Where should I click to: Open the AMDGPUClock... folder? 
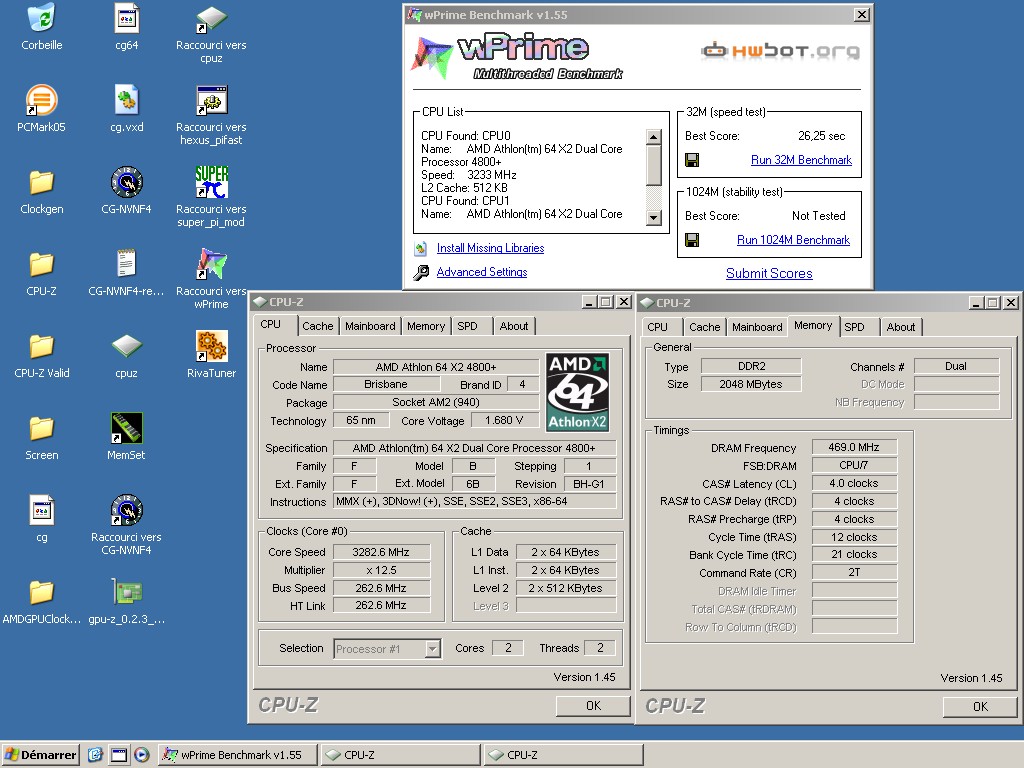coord(42,593)
